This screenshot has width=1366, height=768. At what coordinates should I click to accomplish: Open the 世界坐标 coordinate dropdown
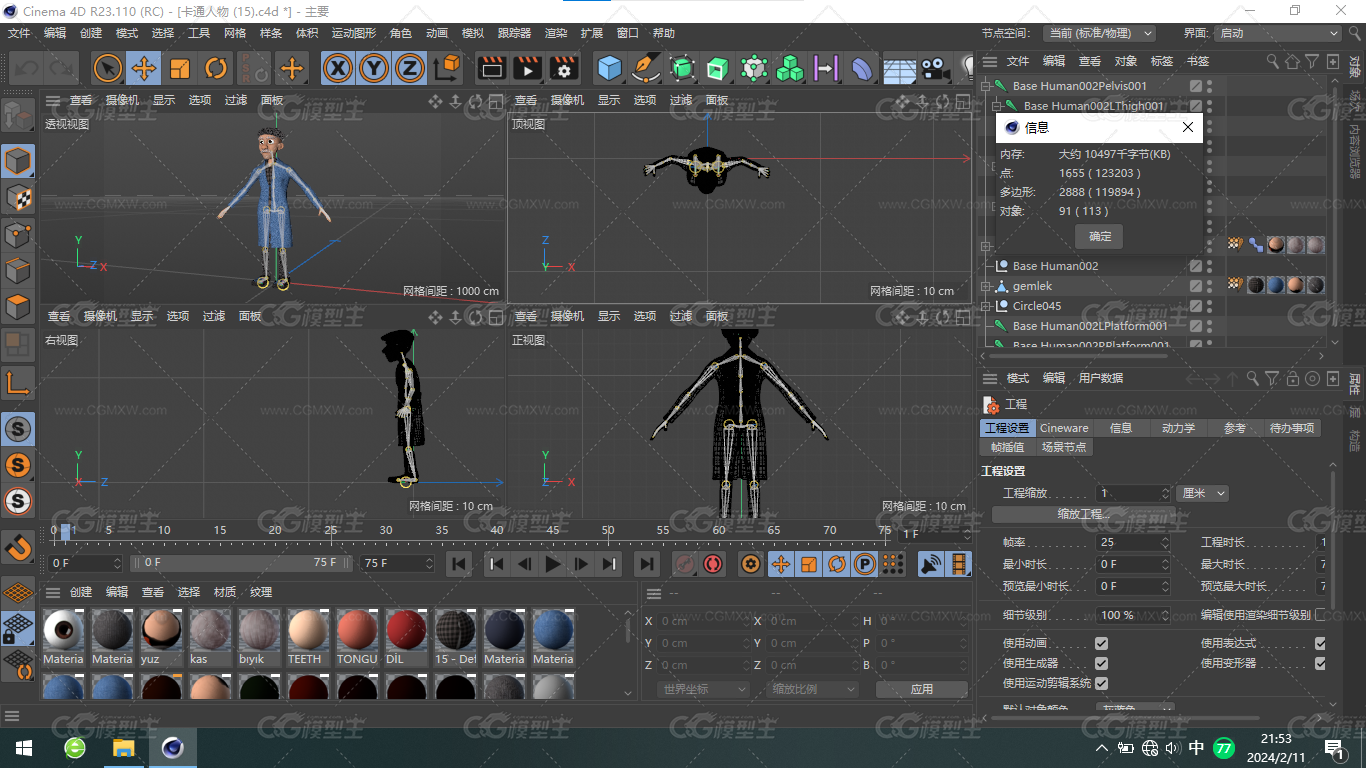click(x=704, y=689)
